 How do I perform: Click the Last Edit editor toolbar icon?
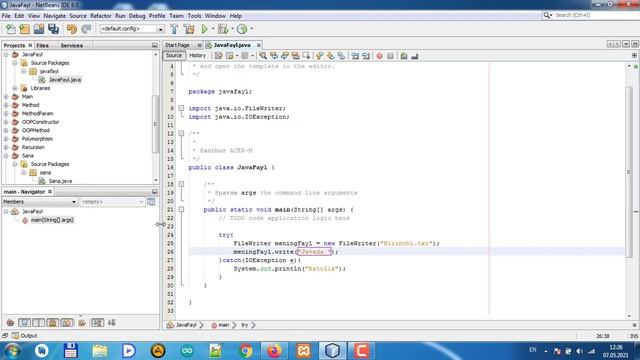coord(218,56)
